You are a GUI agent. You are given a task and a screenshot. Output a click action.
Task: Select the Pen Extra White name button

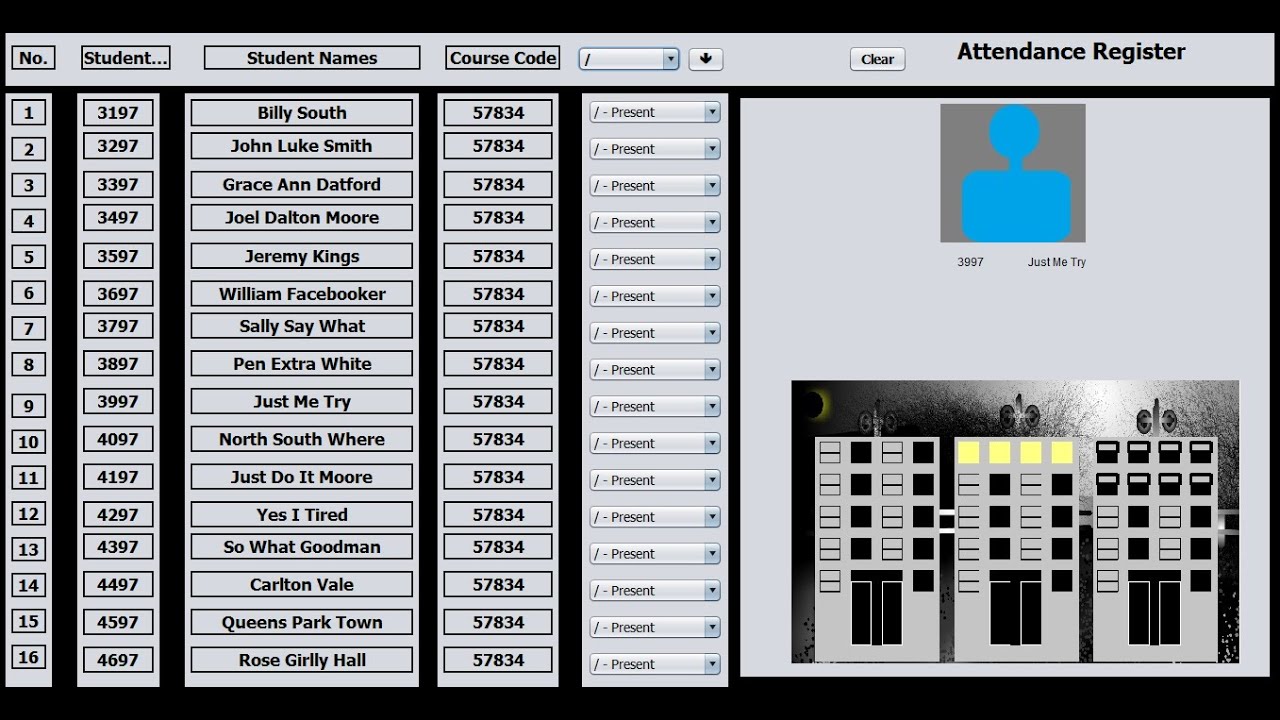coord(301,364)
